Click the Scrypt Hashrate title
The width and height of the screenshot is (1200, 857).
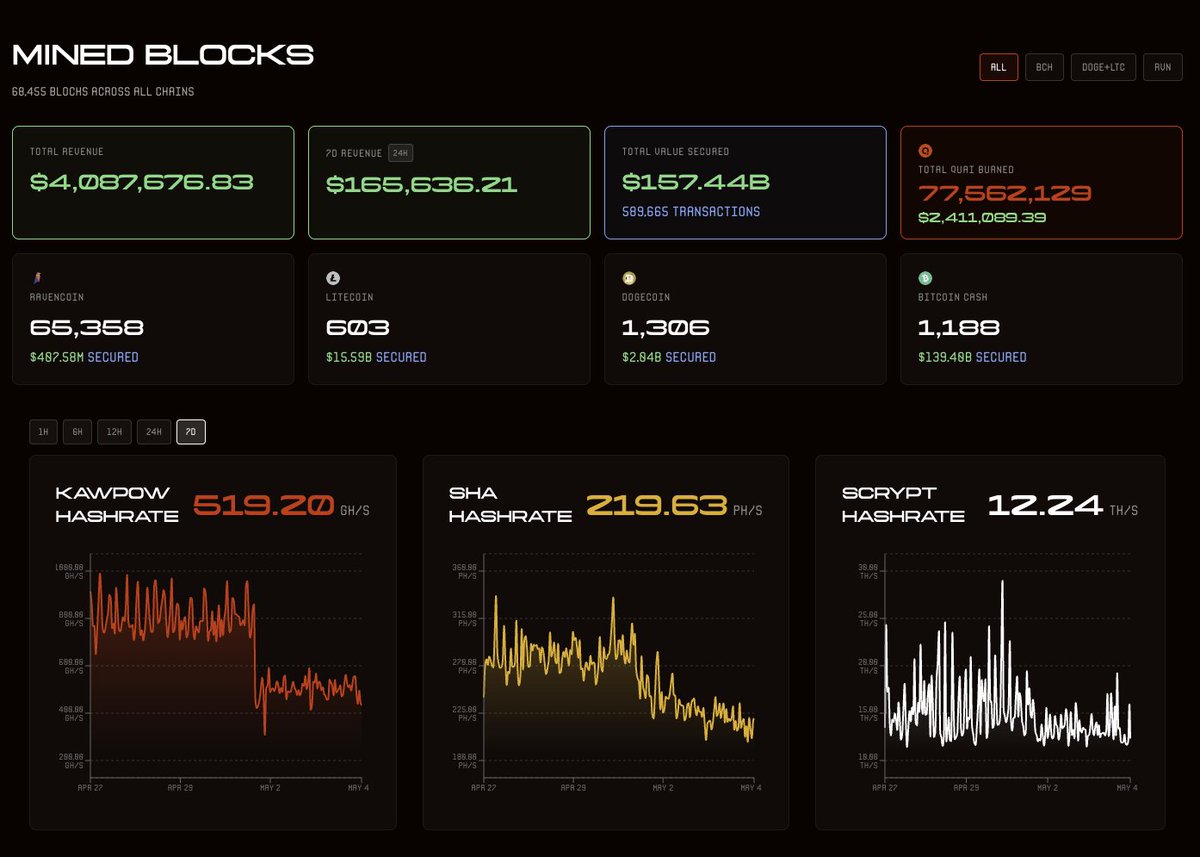(x=903, y=505)
